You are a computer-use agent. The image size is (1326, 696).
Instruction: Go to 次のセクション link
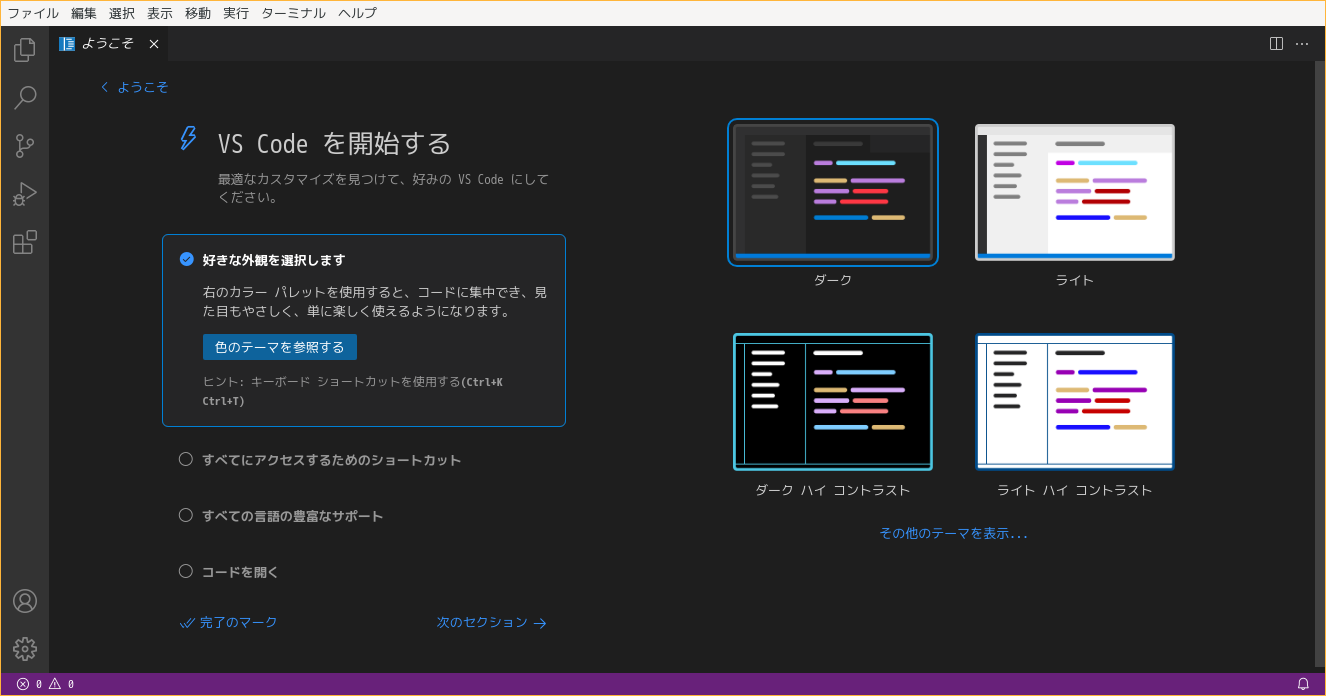click(492, 622)
